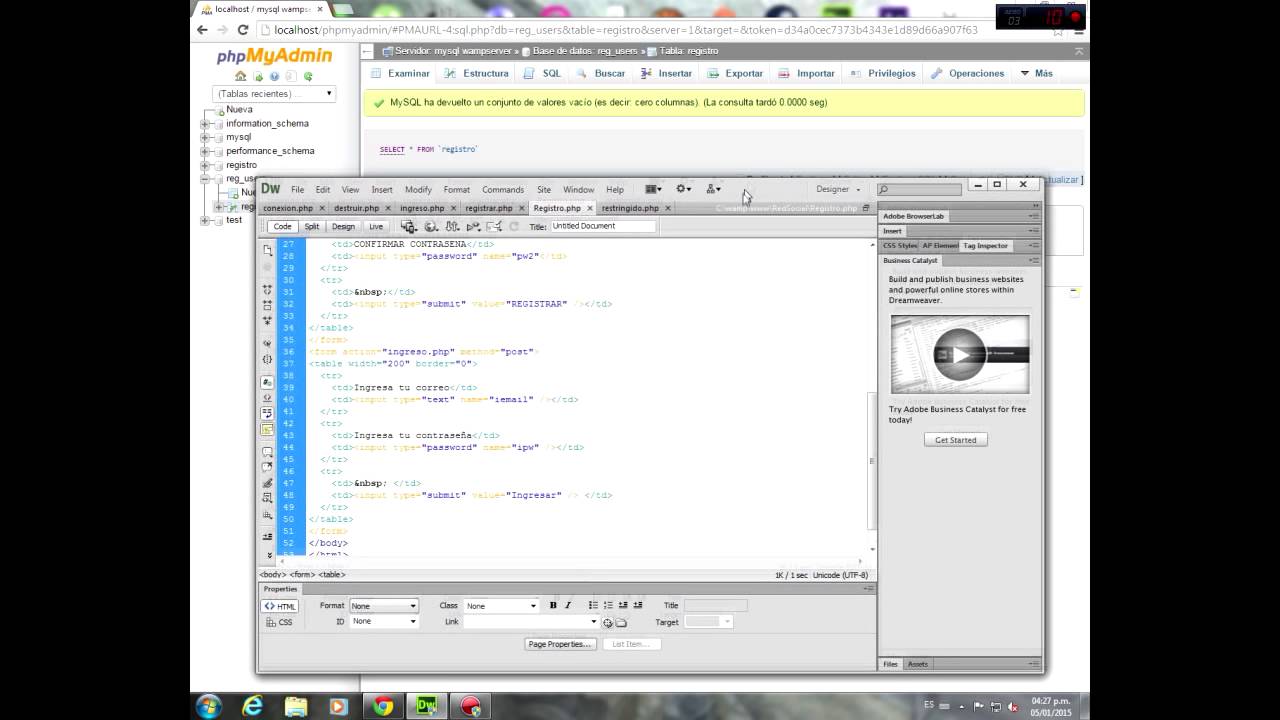Image resolution: width=1280 pixels, height=720 pixels.
Task: Click Get Started button in Business Catalyst
Action: (956, 440)
